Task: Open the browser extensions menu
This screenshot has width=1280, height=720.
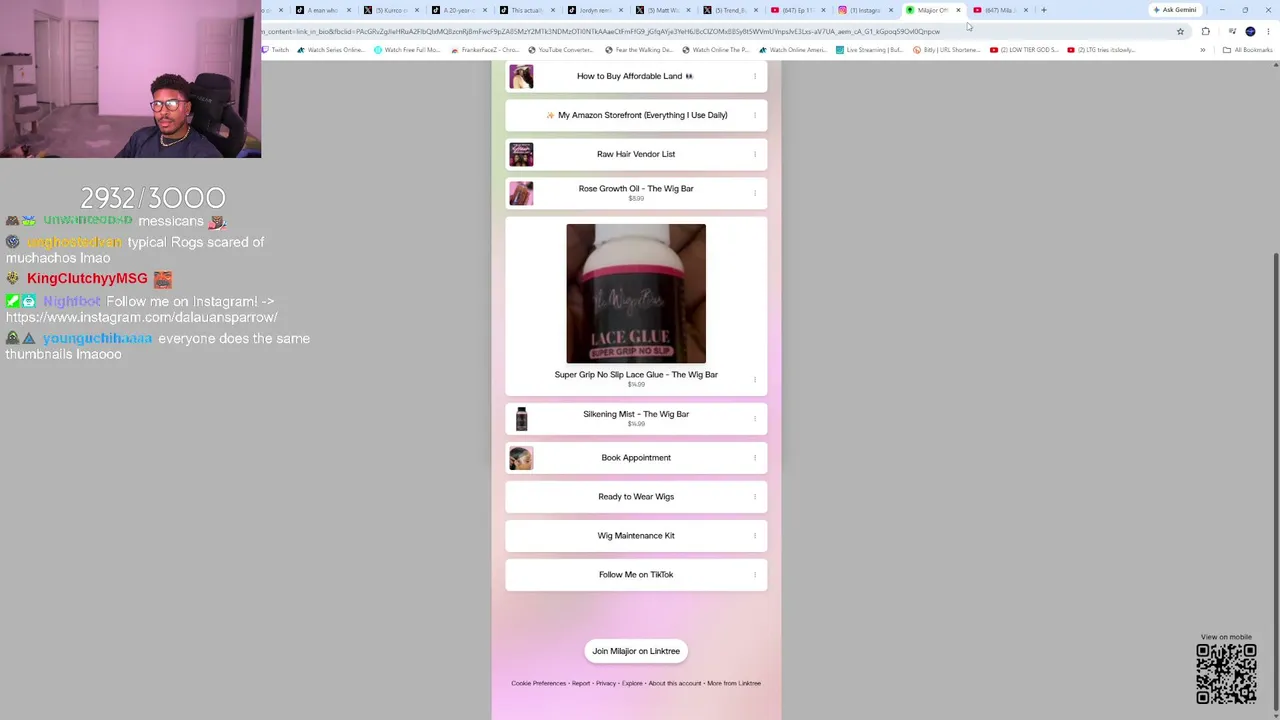Action: 1205,31
